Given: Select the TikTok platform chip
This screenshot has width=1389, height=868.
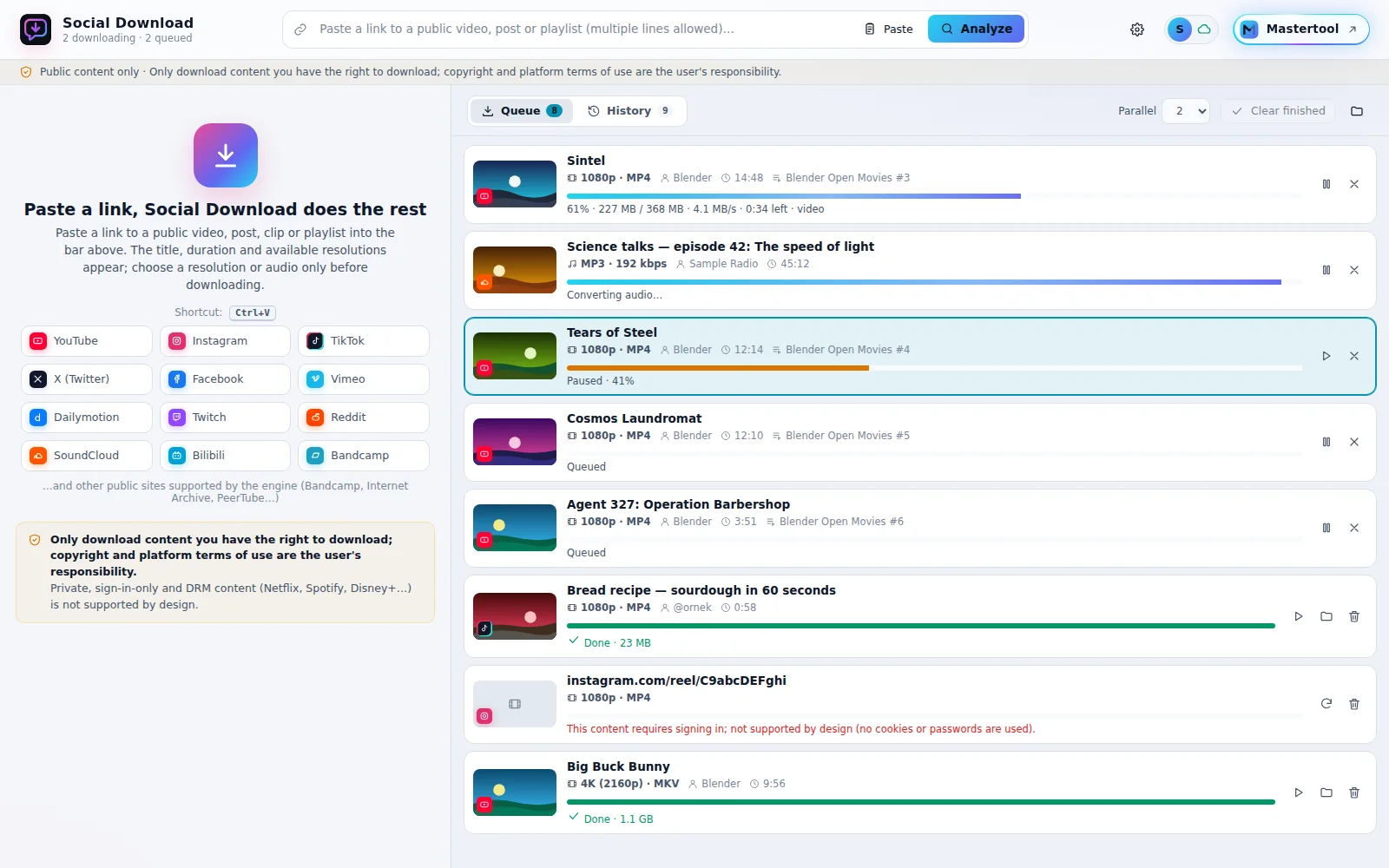Looking at the screenshot, I should 364,341.
